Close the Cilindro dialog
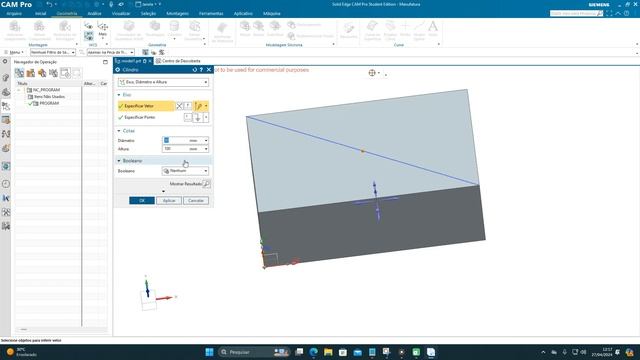 [x=209, y=70]
